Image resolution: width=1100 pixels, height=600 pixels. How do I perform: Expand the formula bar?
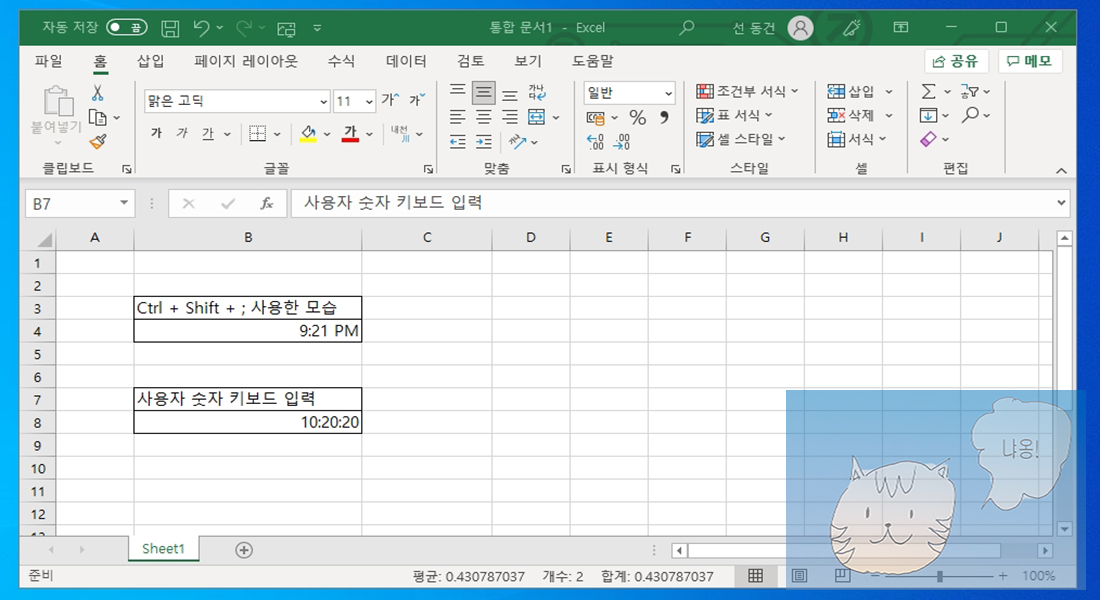[x=1061, y=203]
